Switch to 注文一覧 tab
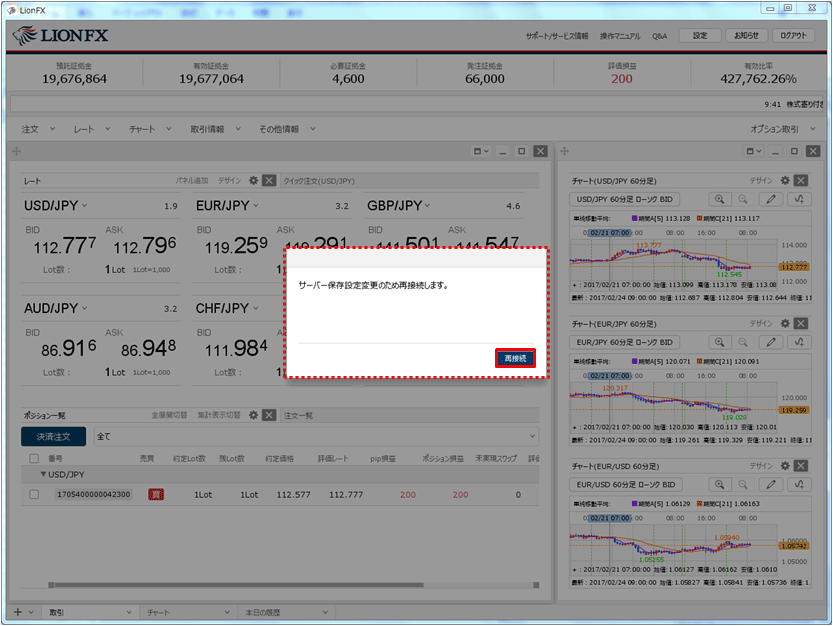833x626 pixels. pos(298,416)
